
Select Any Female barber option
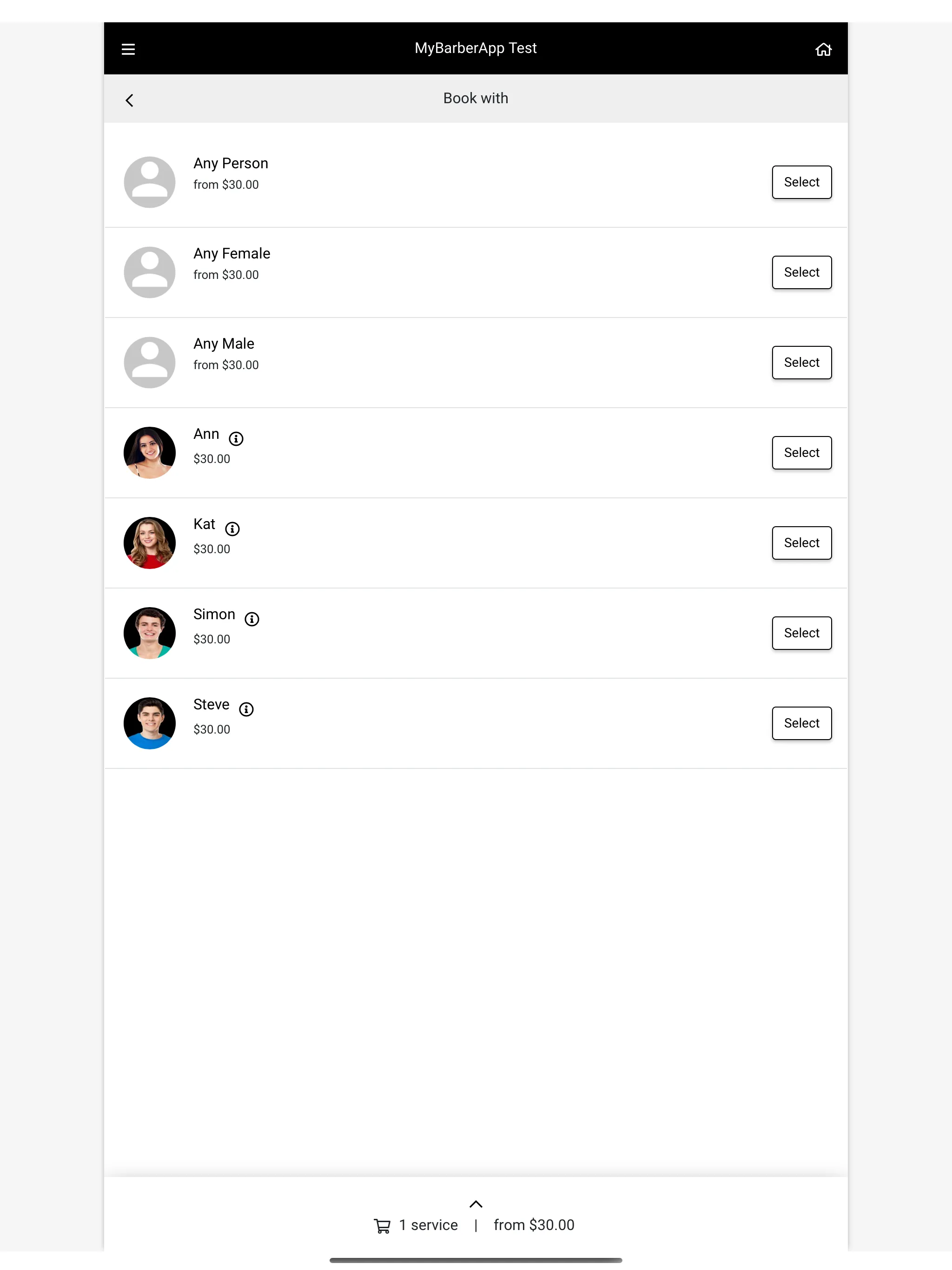[801, 271]
